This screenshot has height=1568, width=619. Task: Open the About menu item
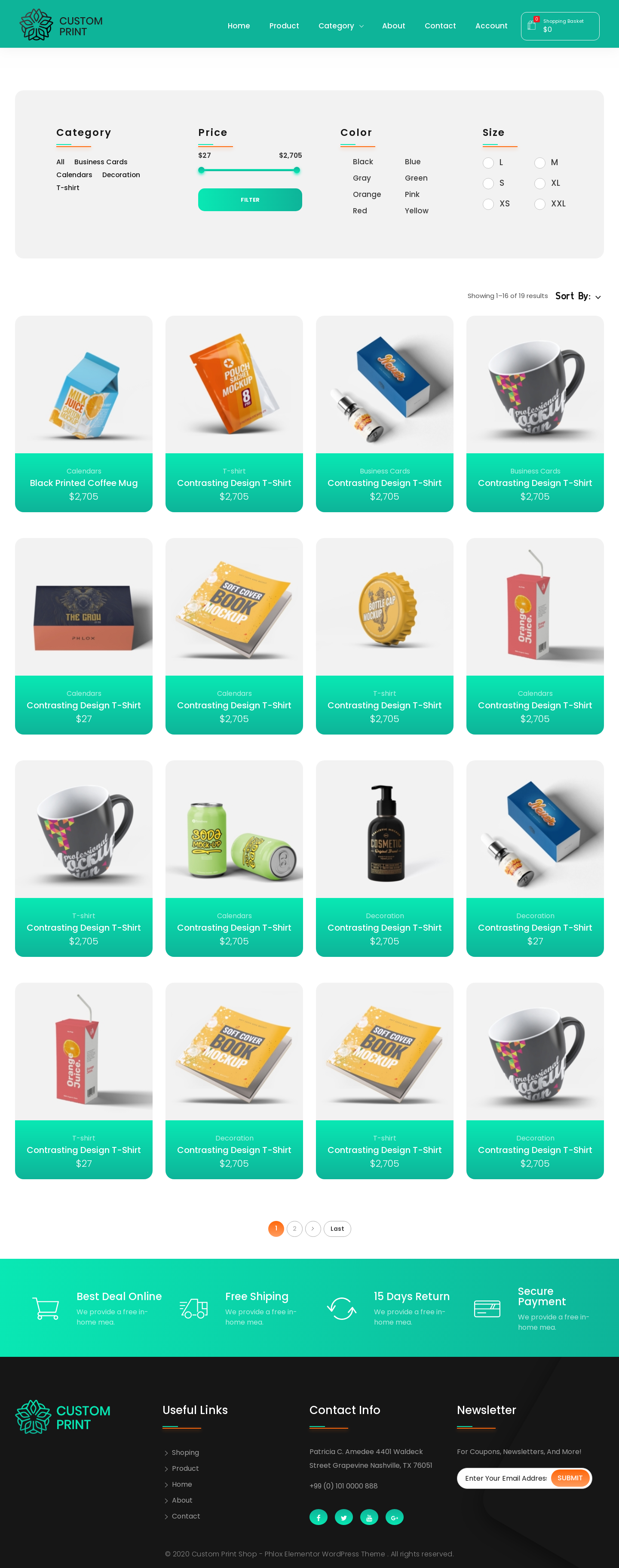393,25
